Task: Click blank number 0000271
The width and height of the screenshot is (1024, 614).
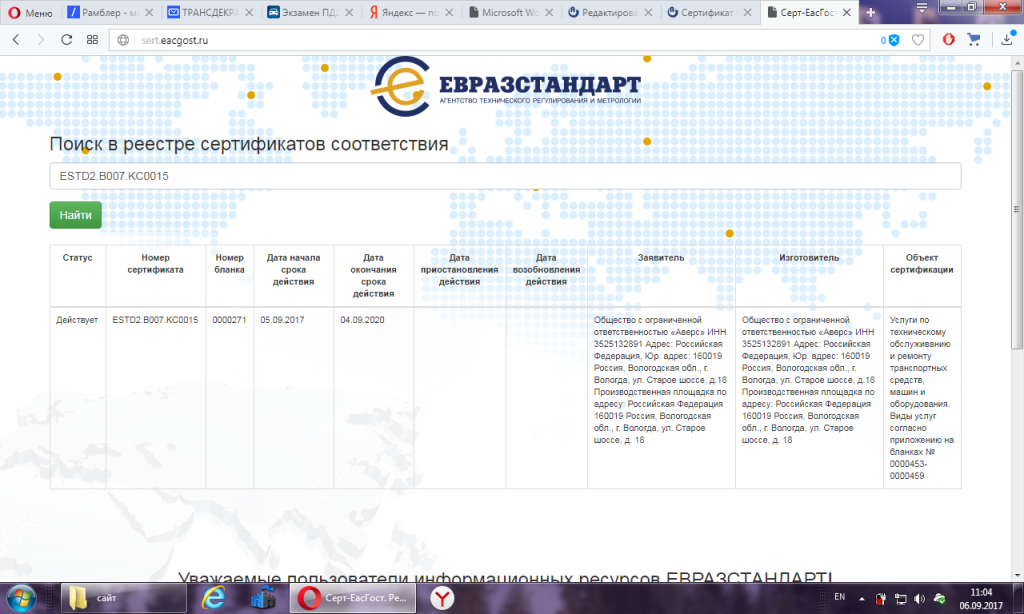Action: [229, 320]
